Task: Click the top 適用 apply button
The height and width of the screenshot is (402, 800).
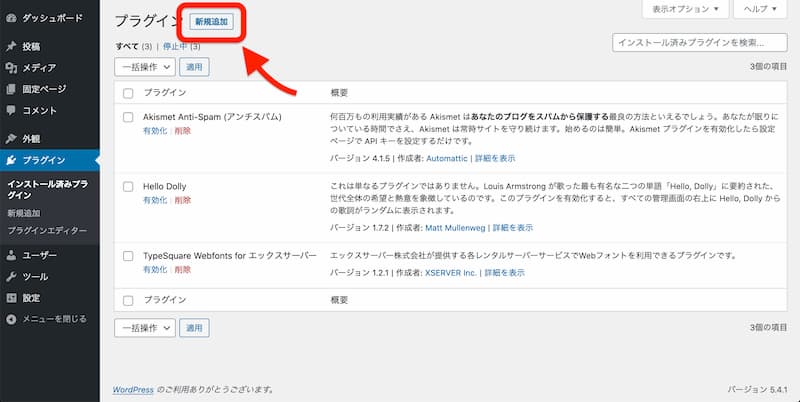Action: [x=194, y=67]
